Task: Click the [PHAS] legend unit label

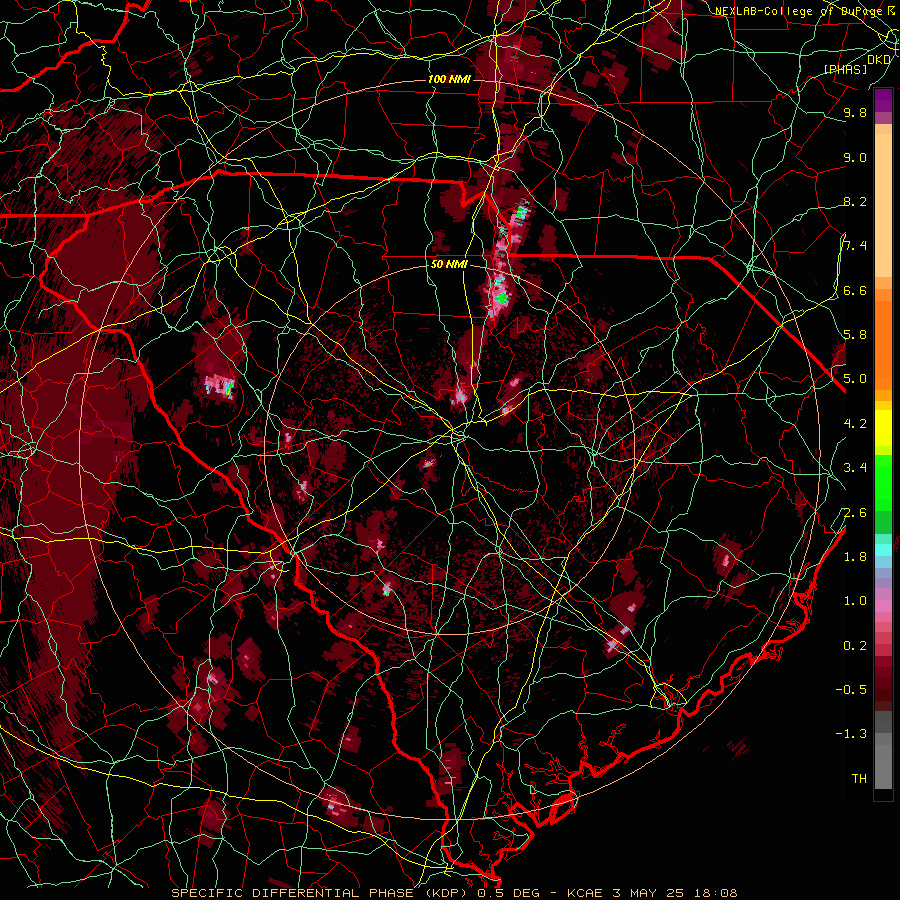Action: click(x=845, y=69)
